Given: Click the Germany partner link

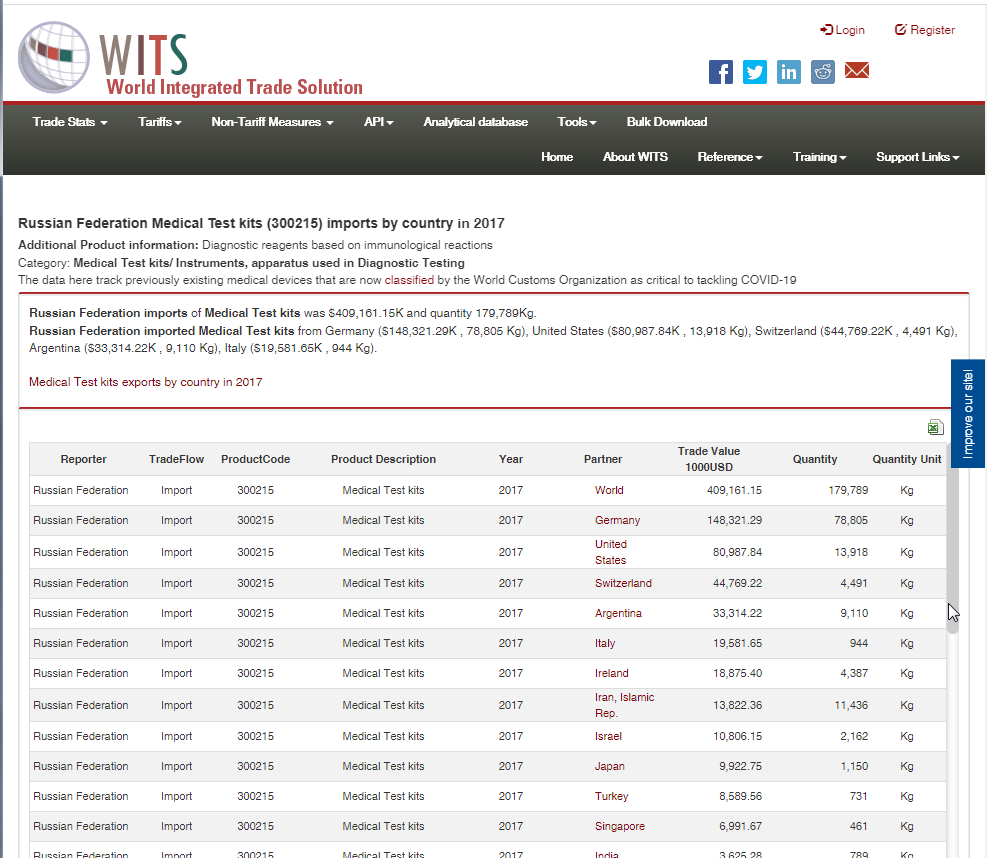Looking at the screenshot, I should (618, 521).
